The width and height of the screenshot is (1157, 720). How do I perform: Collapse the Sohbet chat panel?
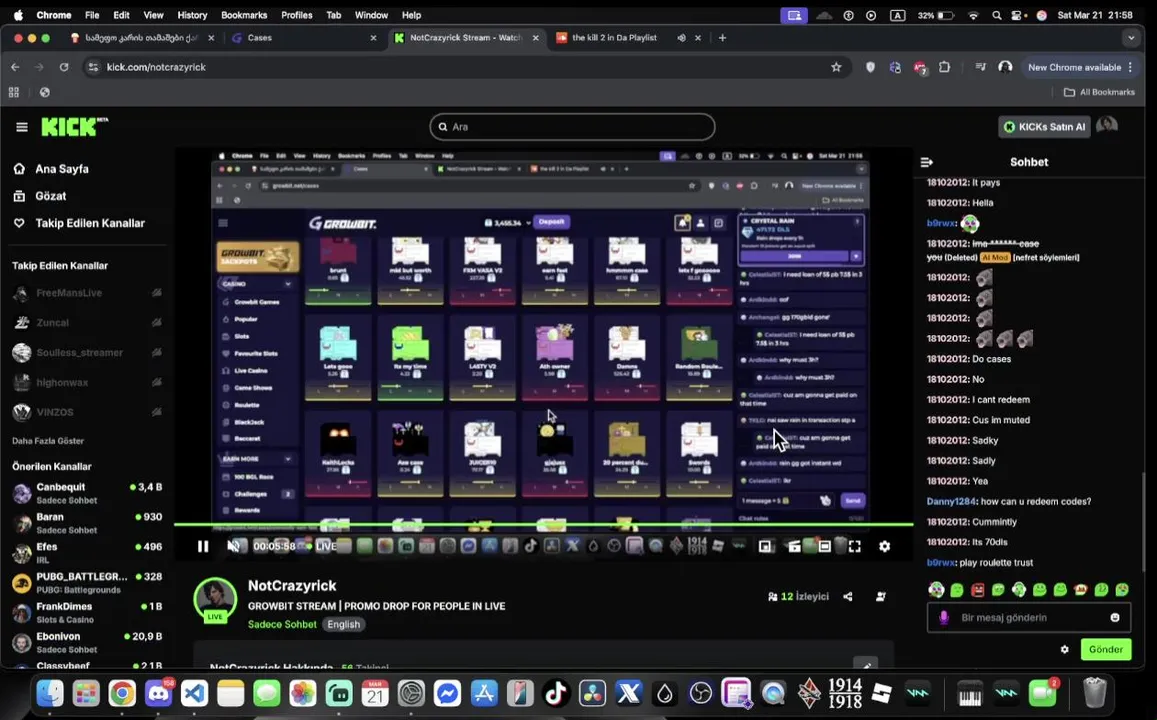(927, 162)
